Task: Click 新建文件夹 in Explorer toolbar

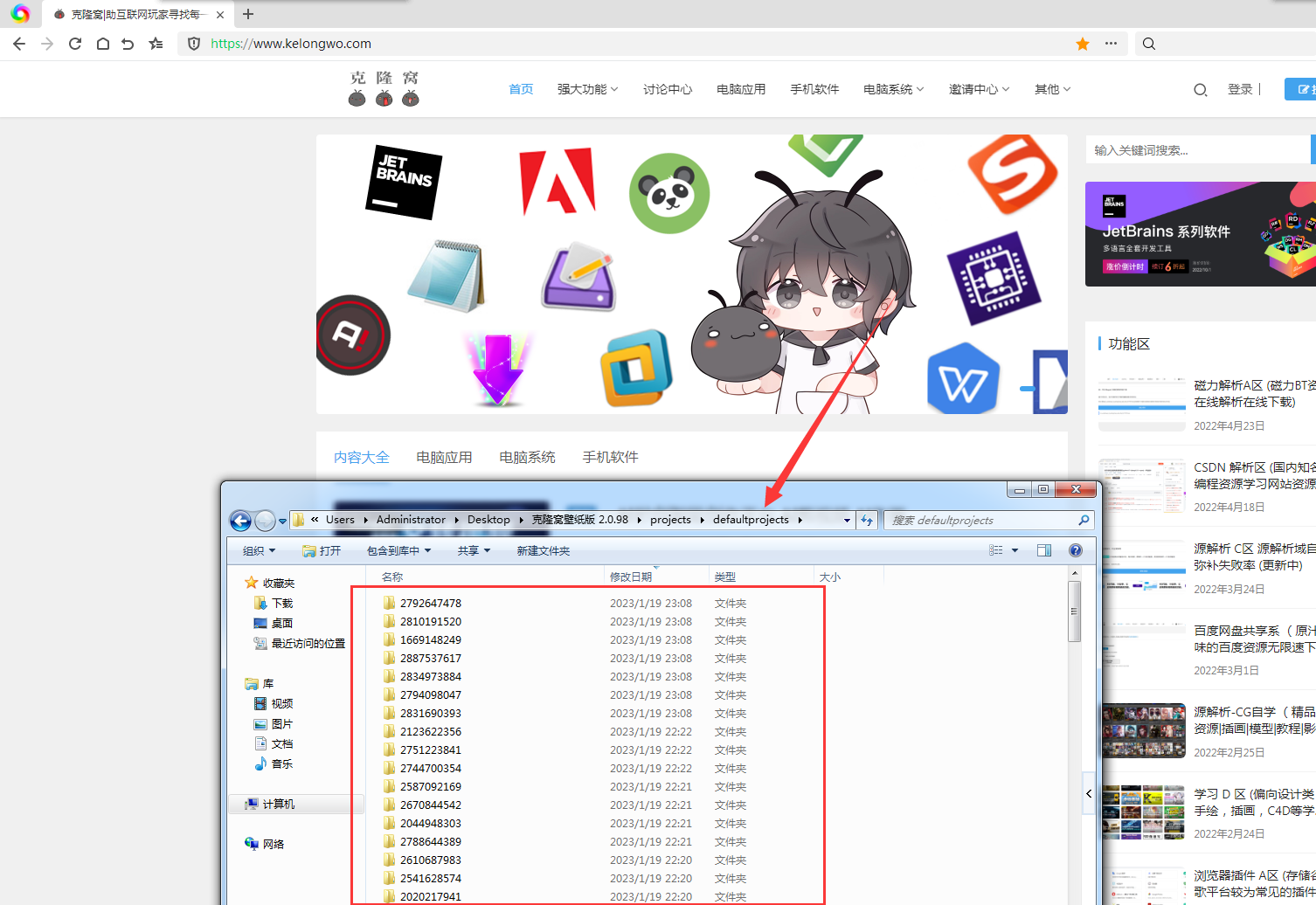Action: tap(543, 550)
